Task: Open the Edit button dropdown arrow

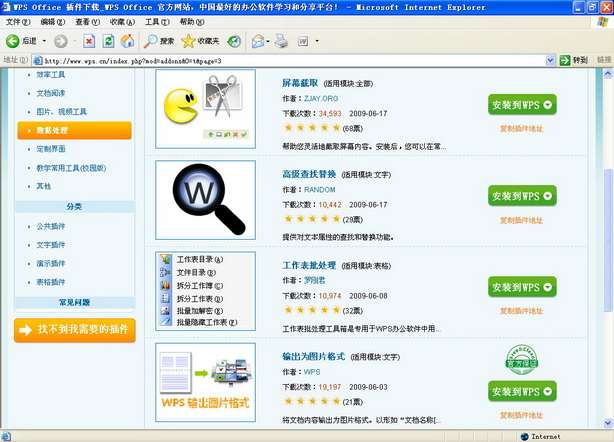Action: (317, 41)
